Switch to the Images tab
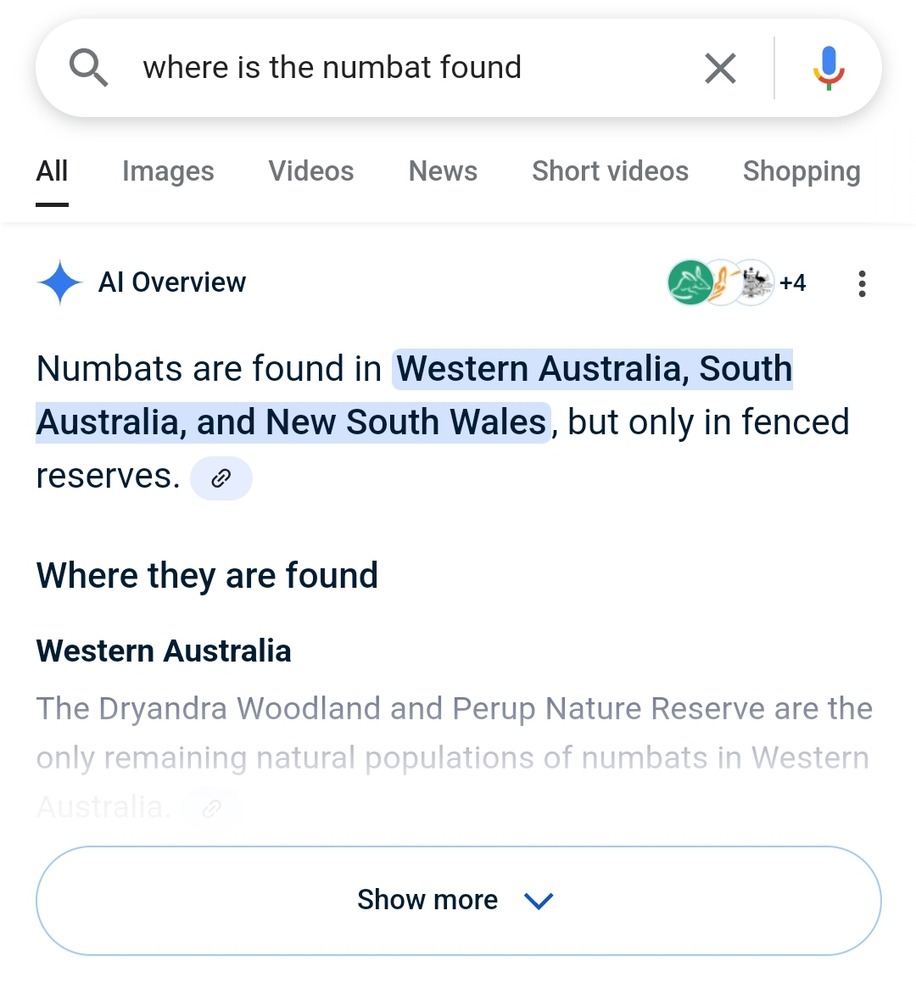Viewport: 916px width, 1000px height. pos(168,171)
